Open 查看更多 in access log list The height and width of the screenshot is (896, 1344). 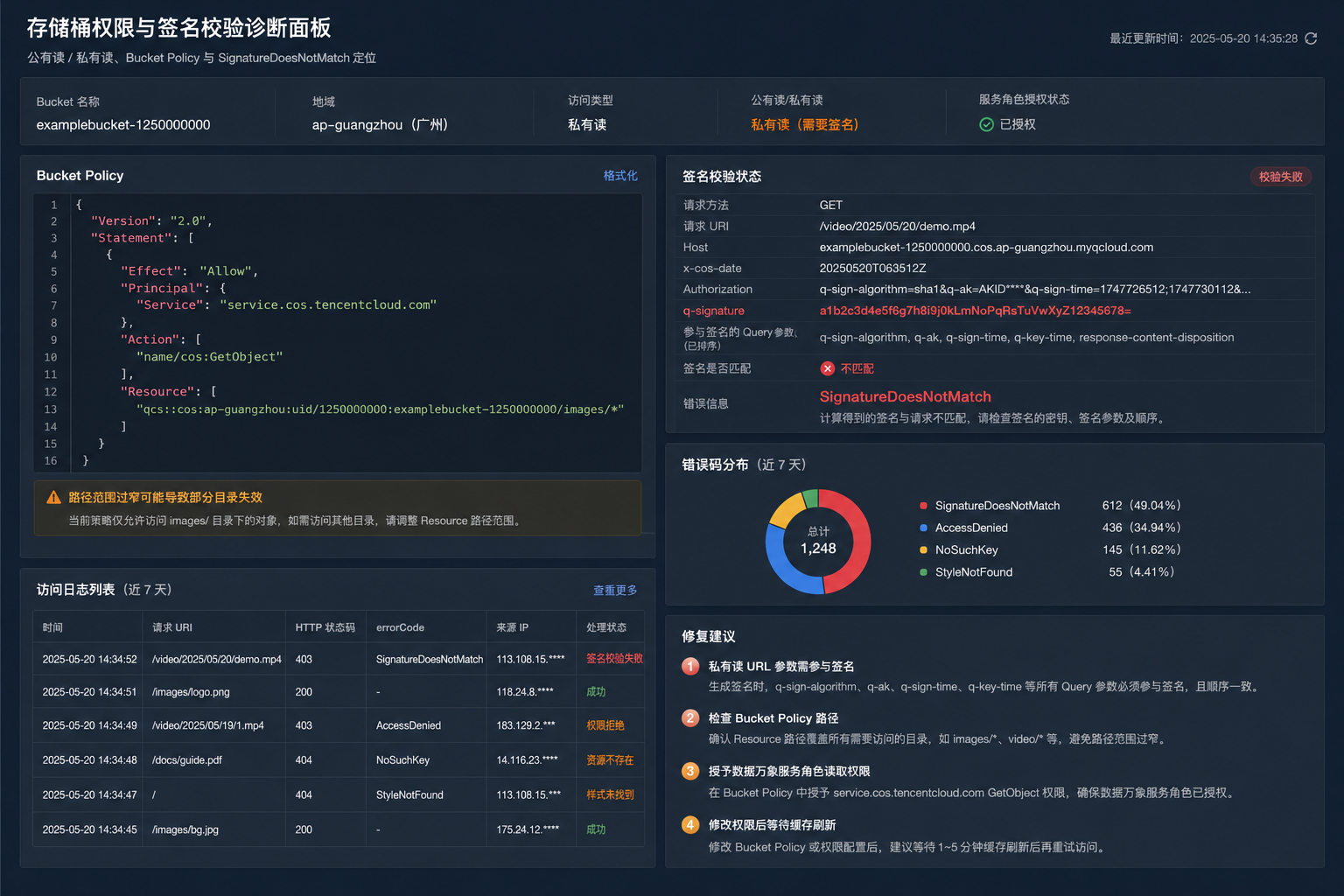click(x=615, y=590)
